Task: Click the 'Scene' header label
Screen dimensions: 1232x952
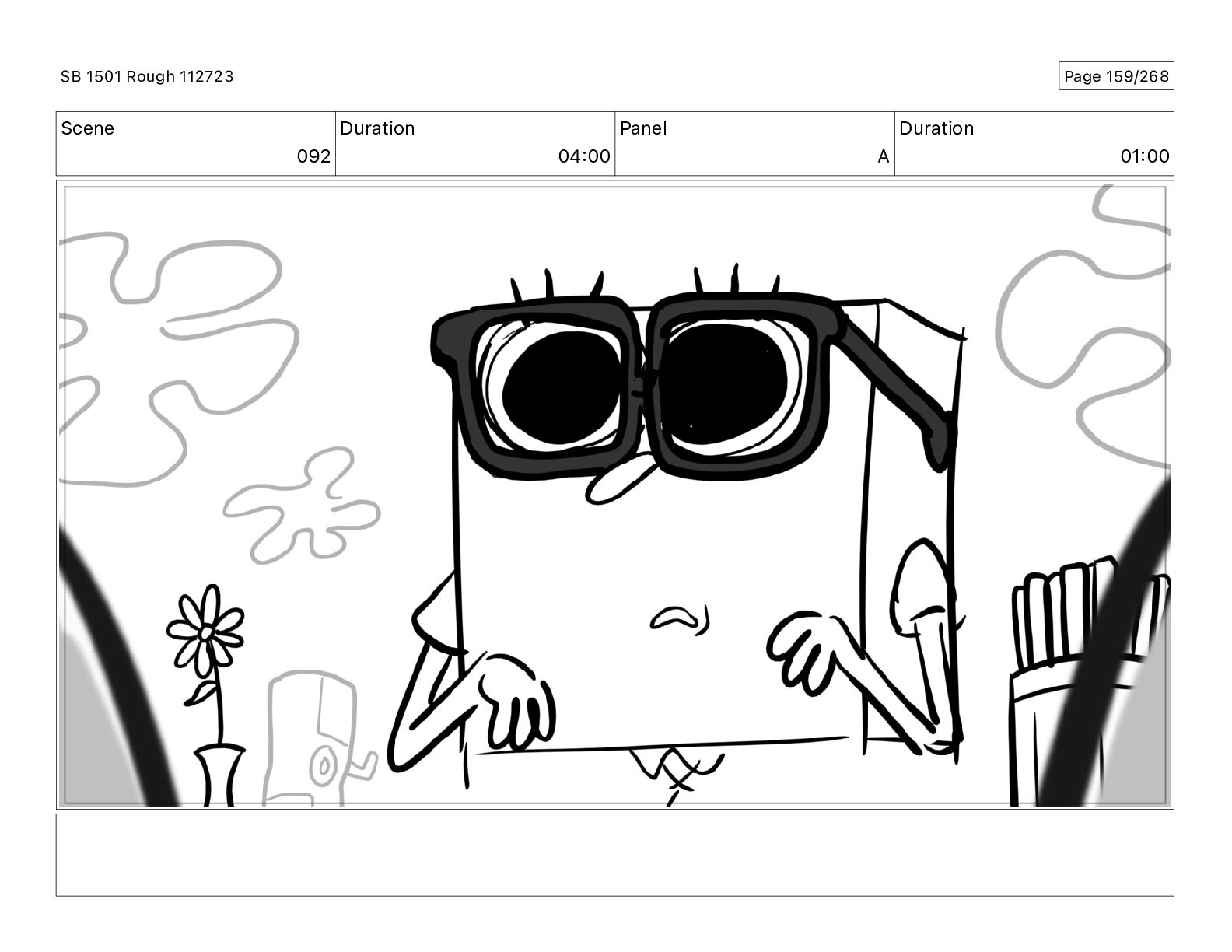Action: coord(87,128)
